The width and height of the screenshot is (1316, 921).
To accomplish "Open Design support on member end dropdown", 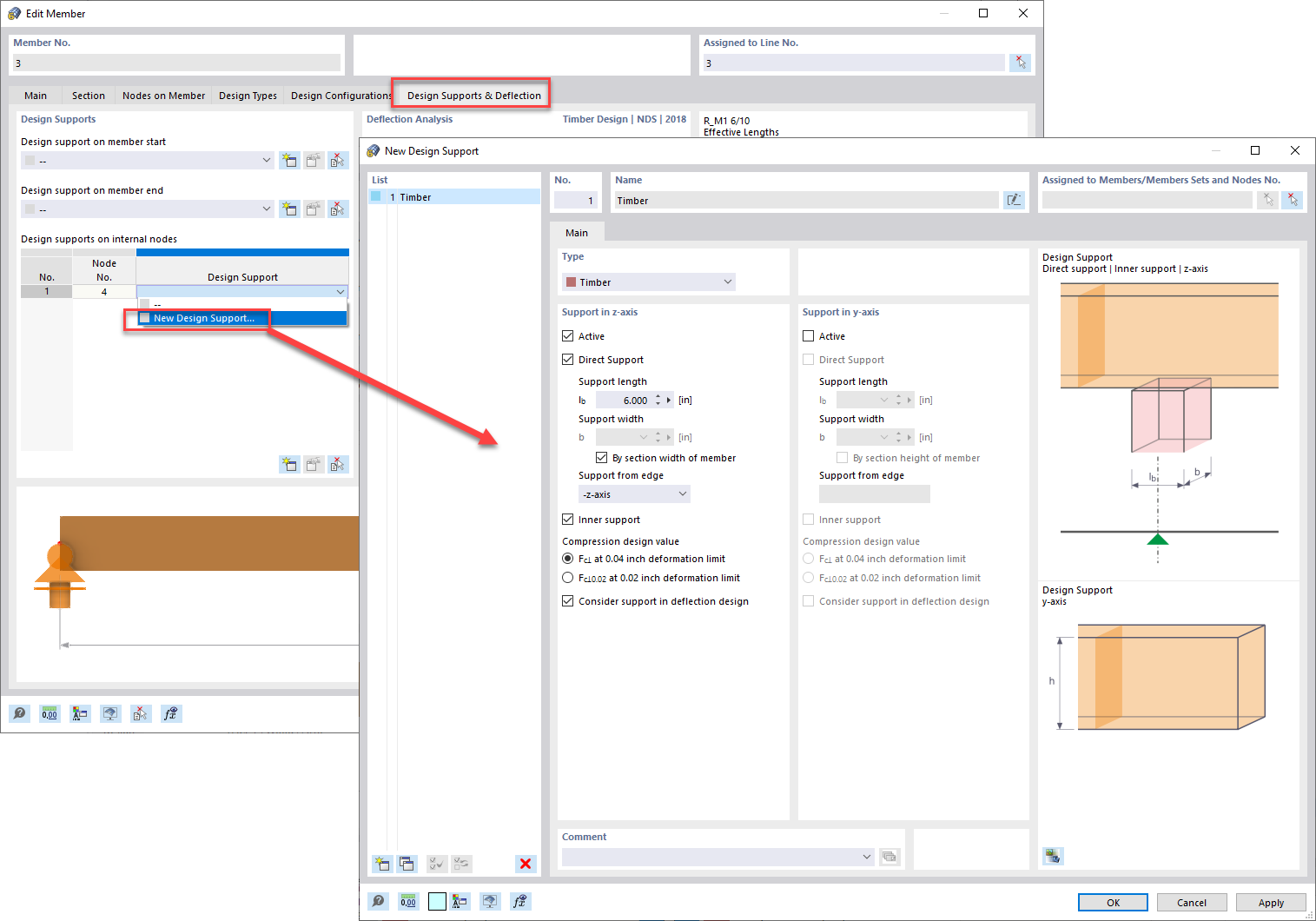I will (x=267, y=209).
